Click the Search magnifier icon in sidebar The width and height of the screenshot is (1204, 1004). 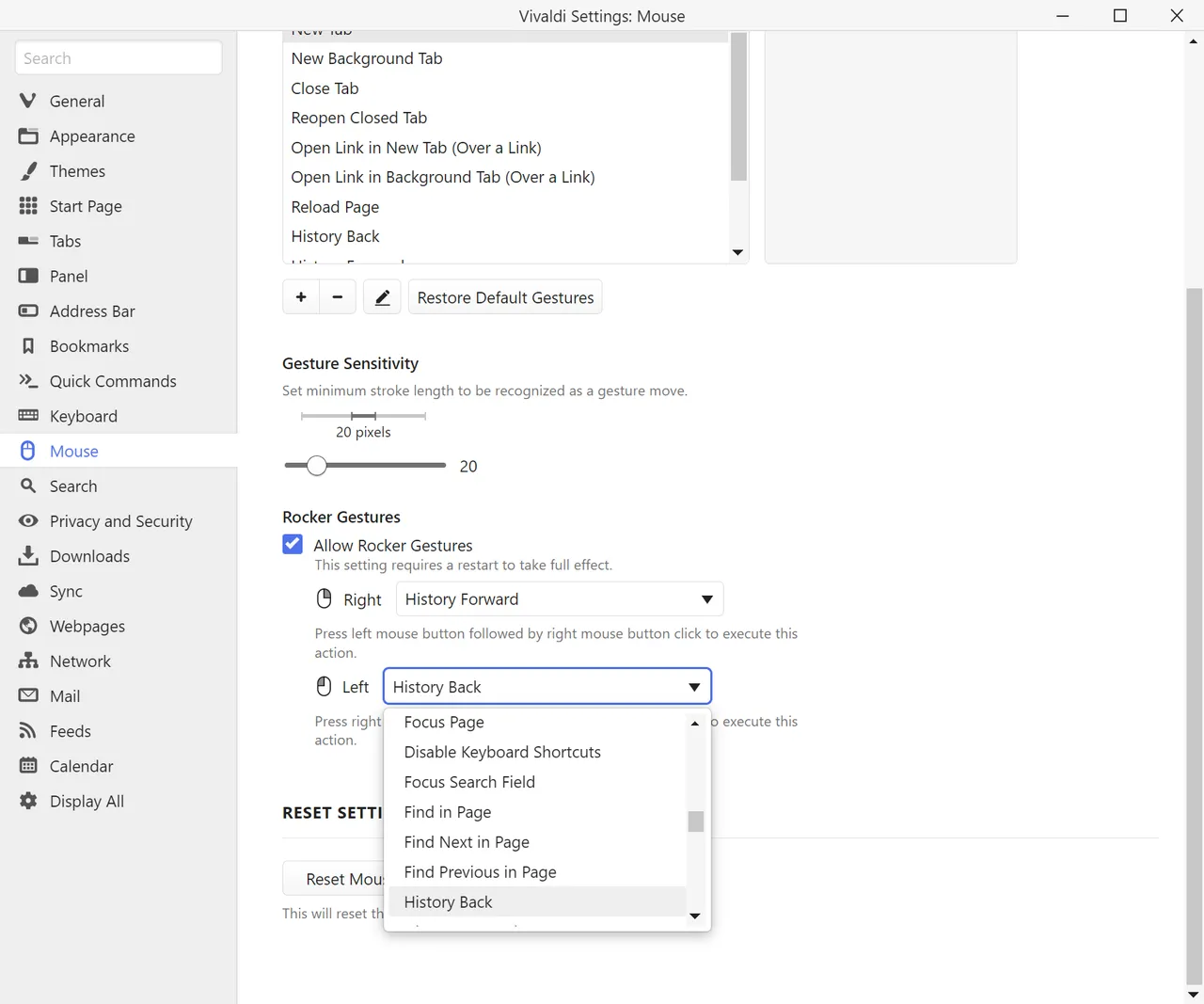pos(28,486)
